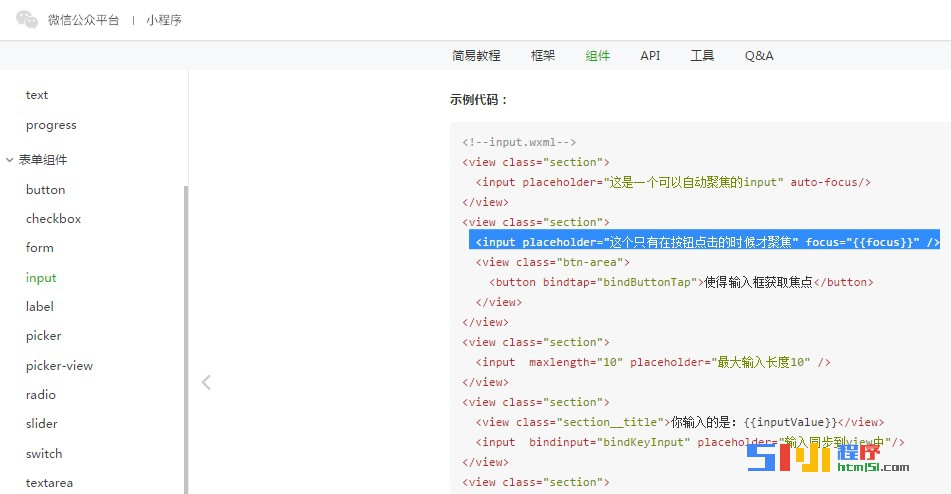The image size is (951, 494).
Task: Select the radio sidebar entry
Action: [x=41, y=395]
